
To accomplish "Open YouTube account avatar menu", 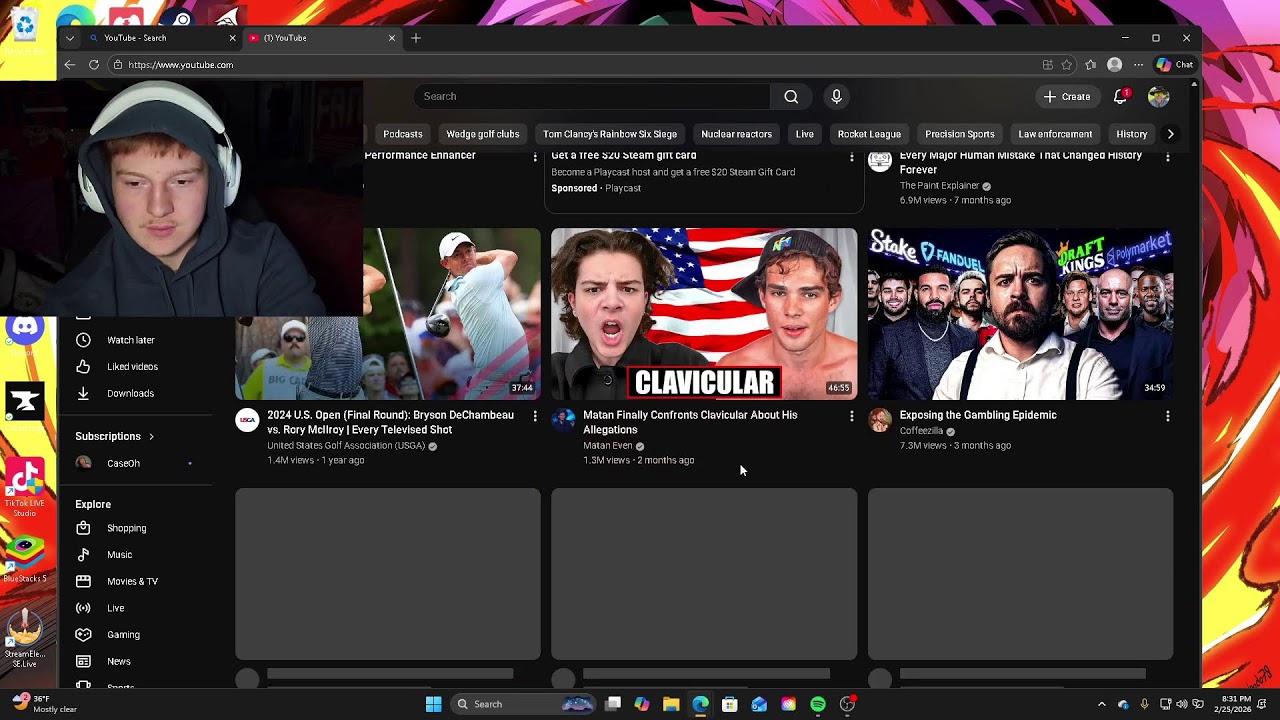I will [1158, 96].
